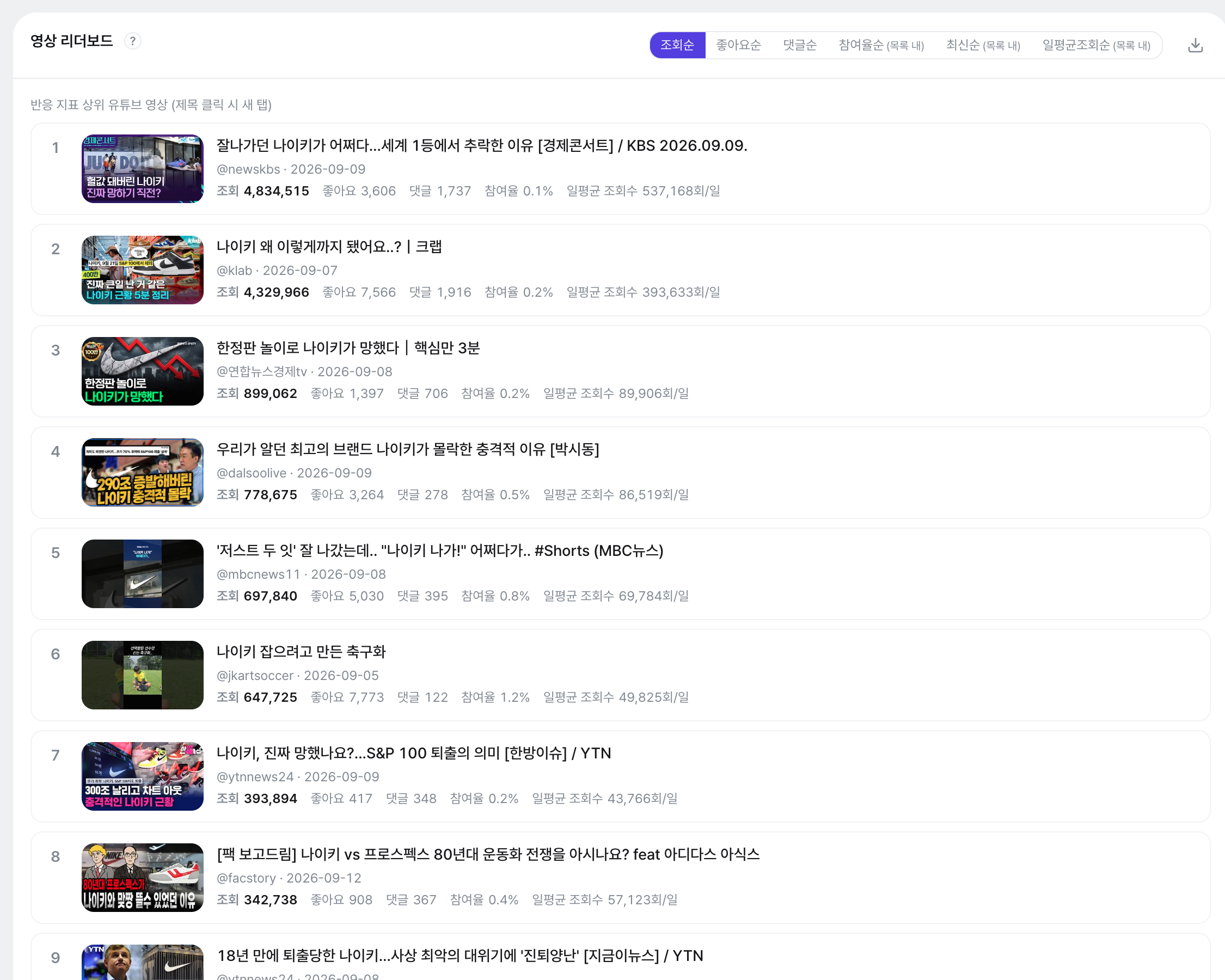
Task: Open the MBC뉴스 #Shorts video title
Action: [x=440, y=550]
